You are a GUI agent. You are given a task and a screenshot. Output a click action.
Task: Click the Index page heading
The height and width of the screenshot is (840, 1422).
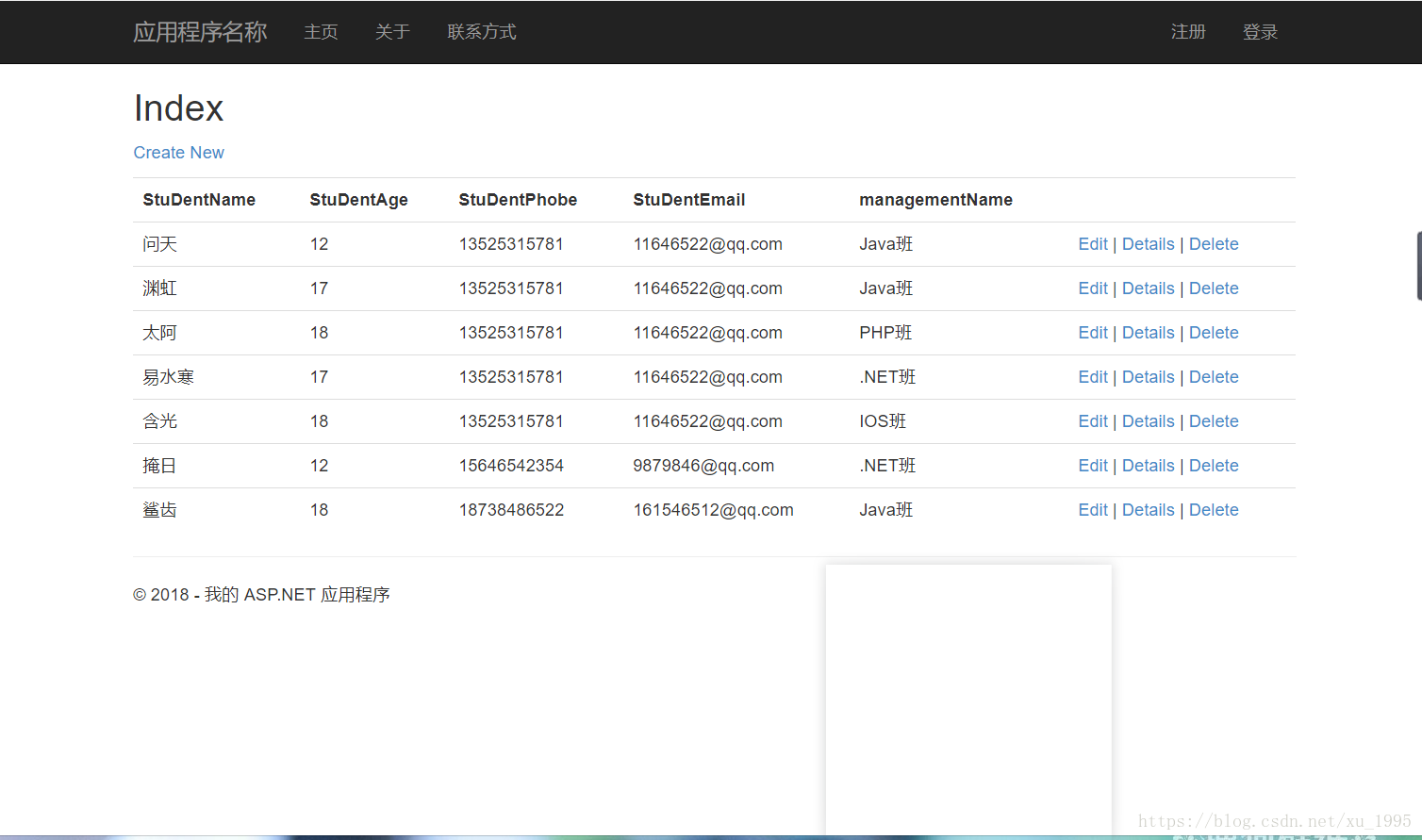[179, 108]
